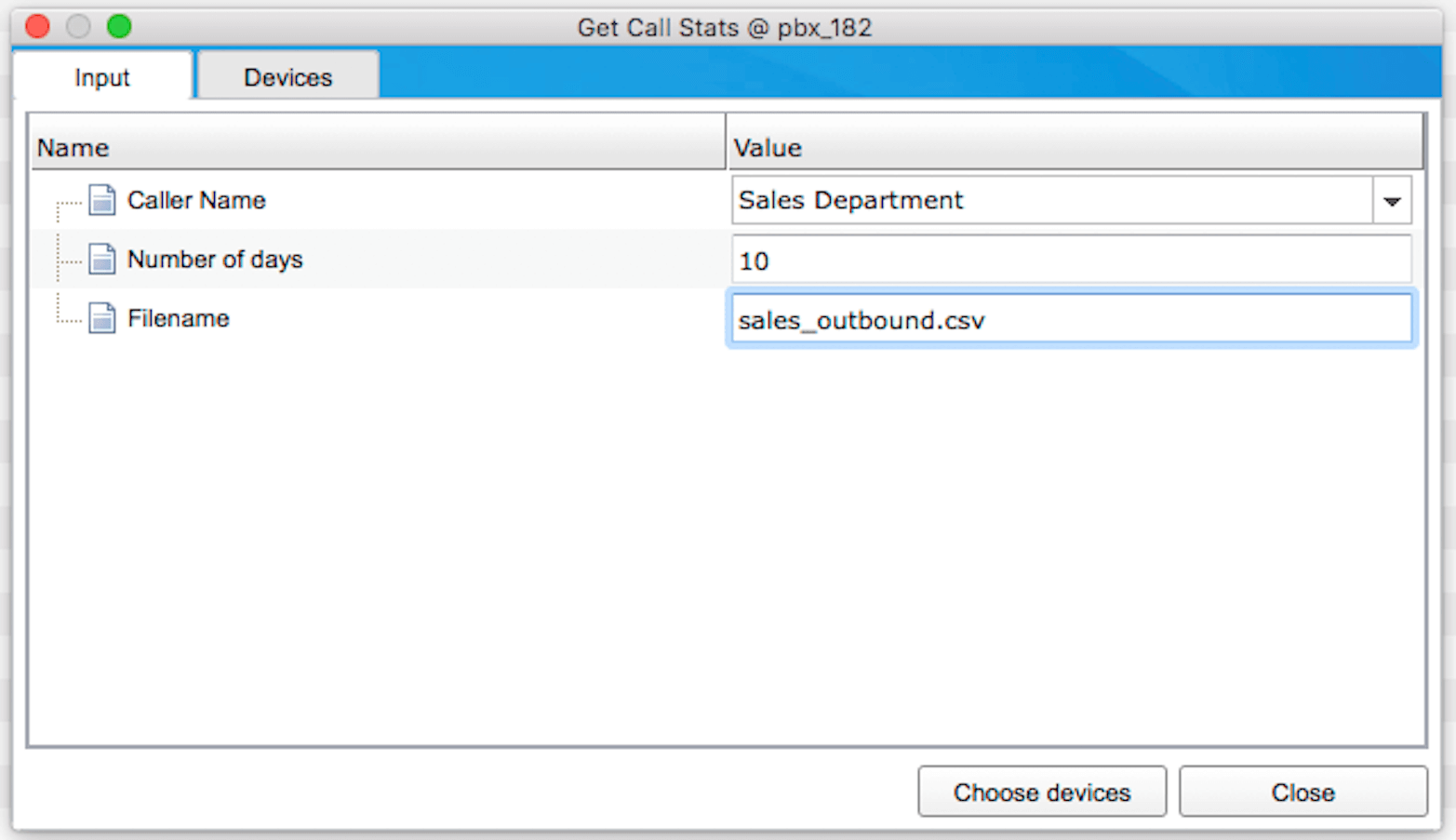1456x840 pixels.
Task: Select the Sales Department combo box
Action: pyautogui.click(x=1072, y=201)
